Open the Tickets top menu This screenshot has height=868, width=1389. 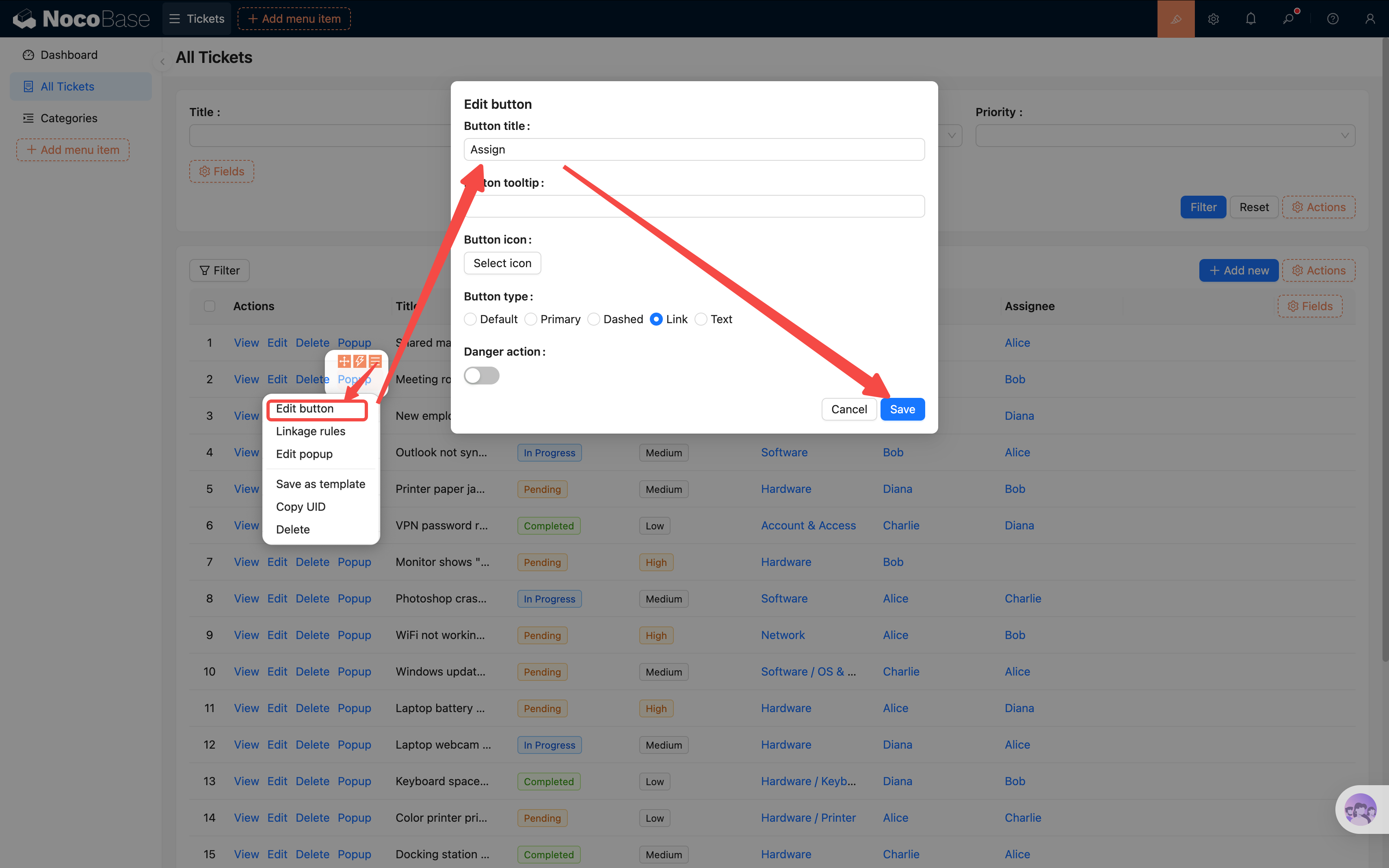click(197, 19)
